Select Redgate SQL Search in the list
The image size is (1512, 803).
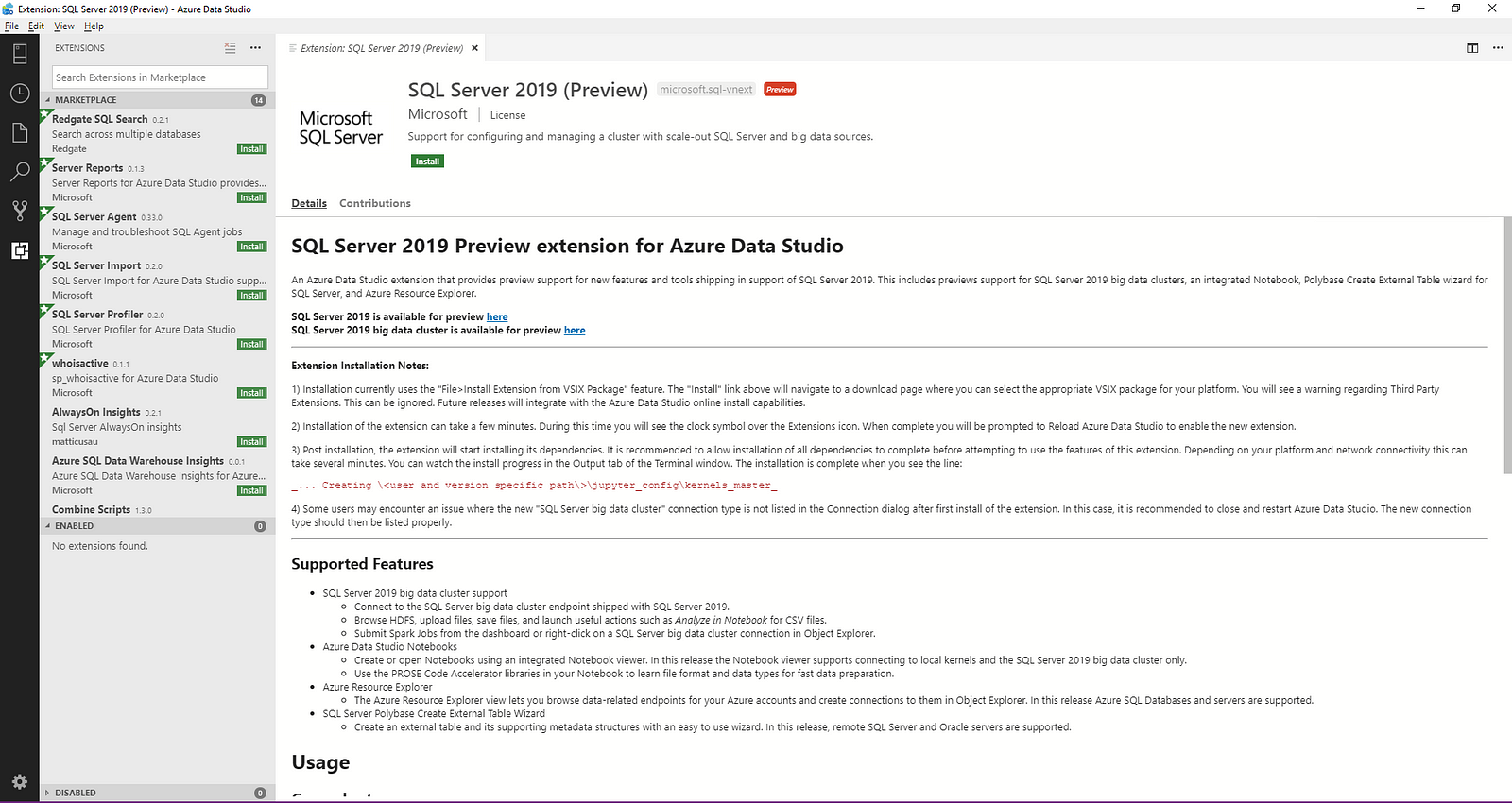(157, 134)
